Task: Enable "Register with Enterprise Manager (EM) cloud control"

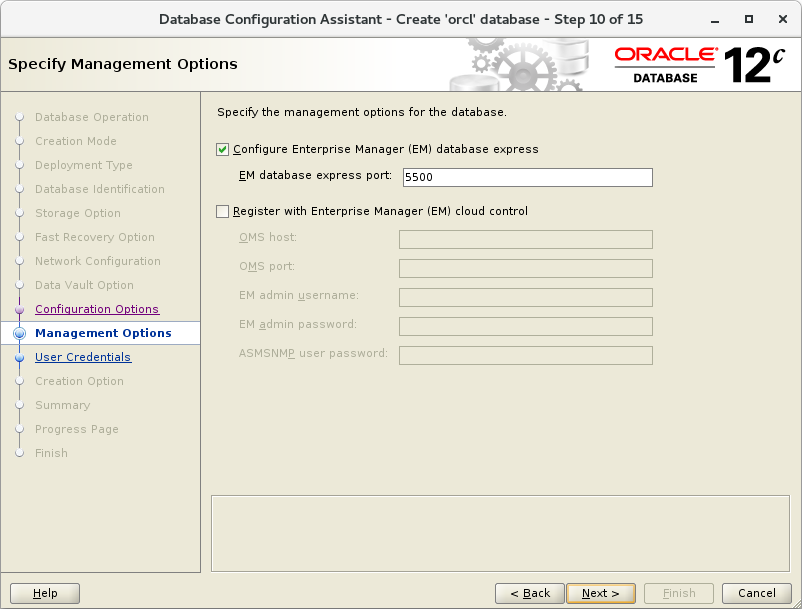Action: coord(222,211)
